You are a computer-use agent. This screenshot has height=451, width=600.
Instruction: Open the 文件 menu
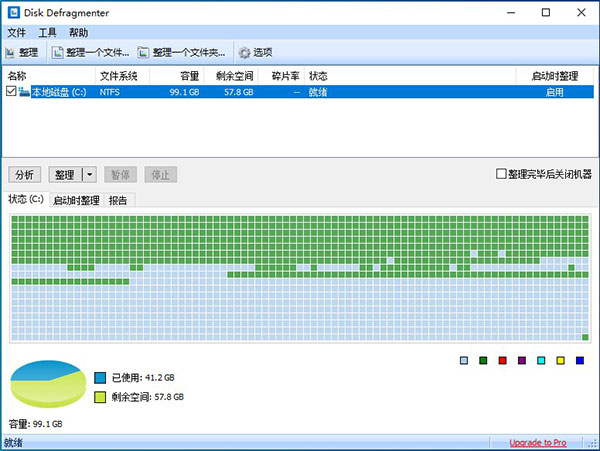click(17, 32)
